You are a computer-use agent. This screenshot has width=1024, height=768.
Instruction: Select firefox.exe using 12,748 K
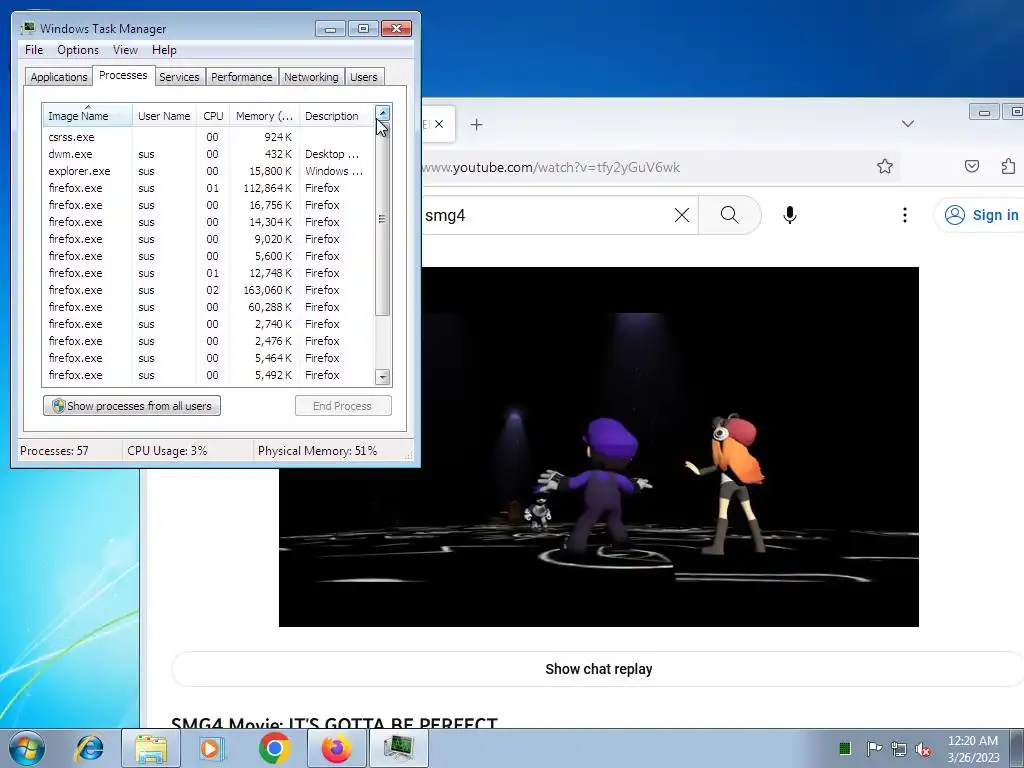(208, 273)
